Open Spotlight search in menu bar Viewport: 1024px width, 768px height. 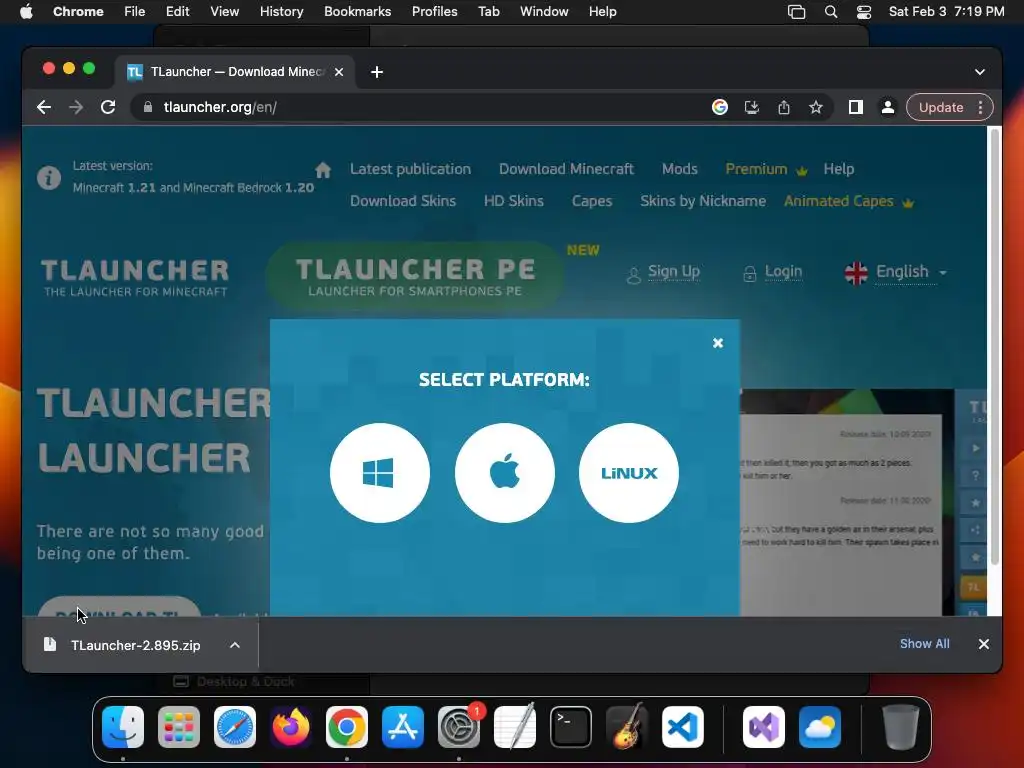pyautogui.click(x=831, y=12)
